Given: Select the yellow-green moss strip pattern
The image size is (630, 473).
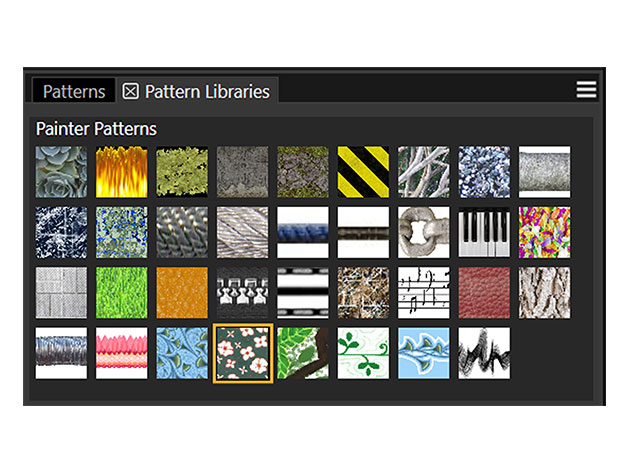Looking at the screenshot, I should coord(182,172).
